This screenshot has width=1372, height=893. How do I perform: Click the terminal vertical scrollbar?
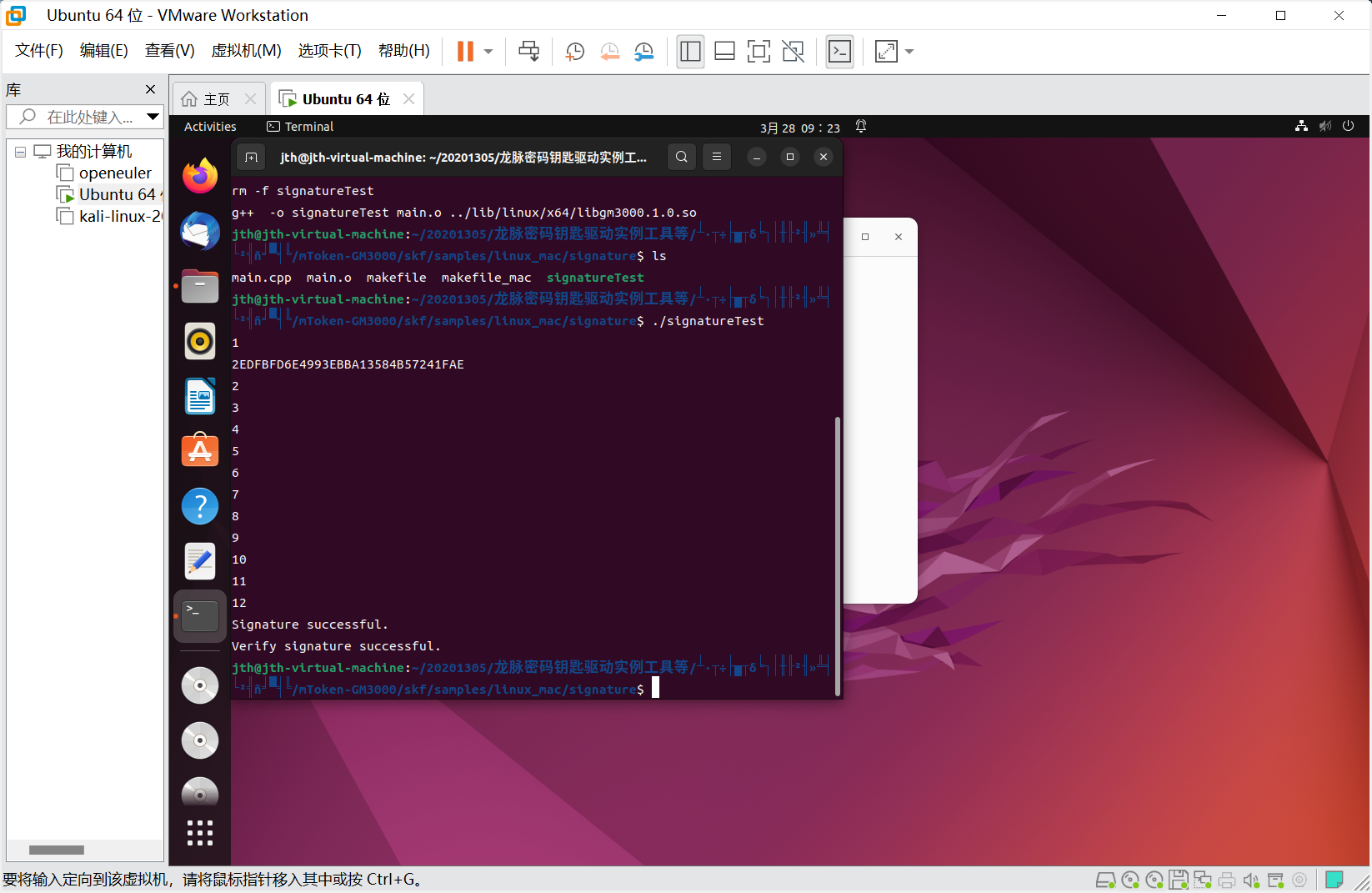837,556
